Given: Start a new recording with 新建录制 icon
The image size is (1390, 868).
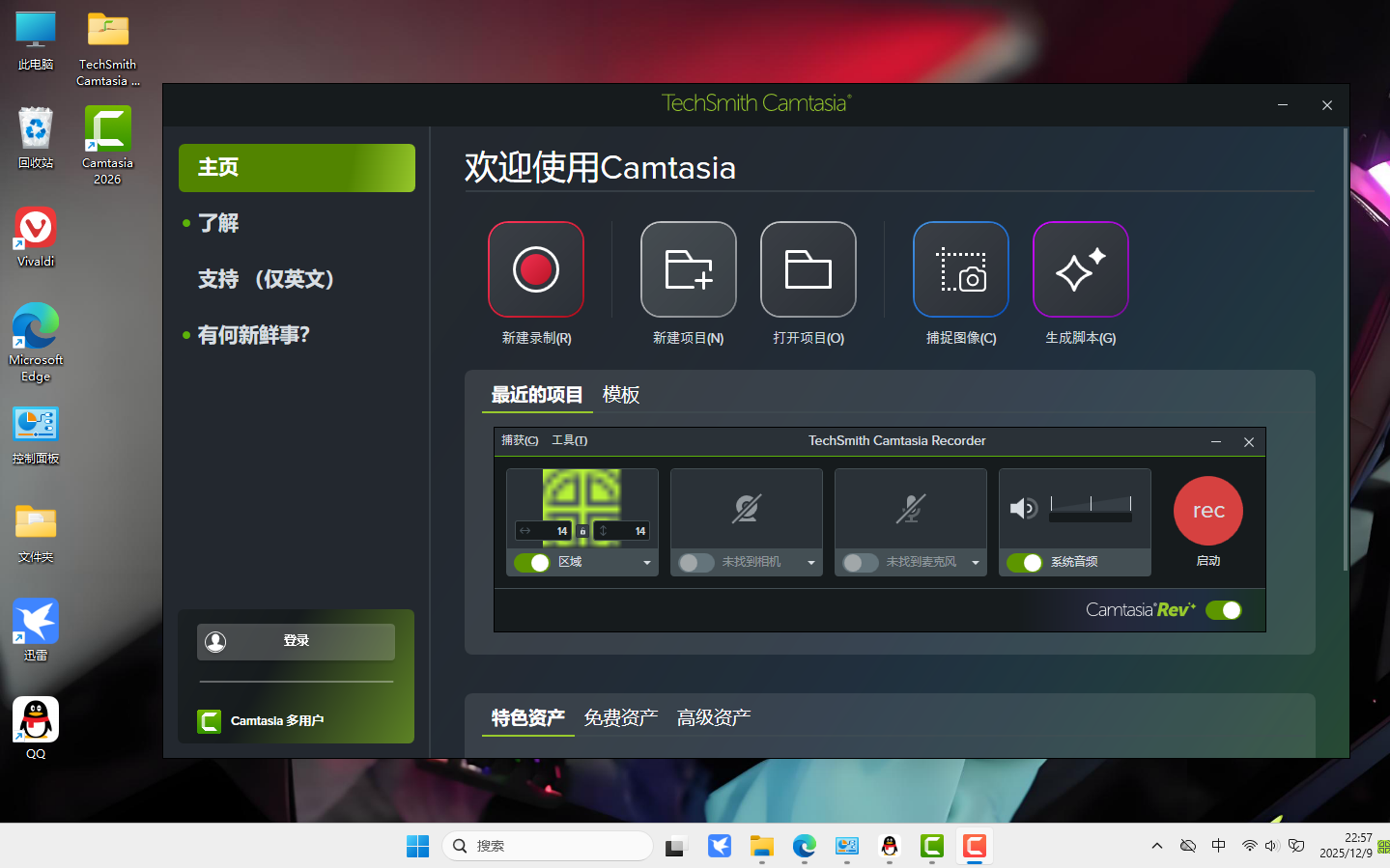Looking at the screenshot, I should (536, 269).
